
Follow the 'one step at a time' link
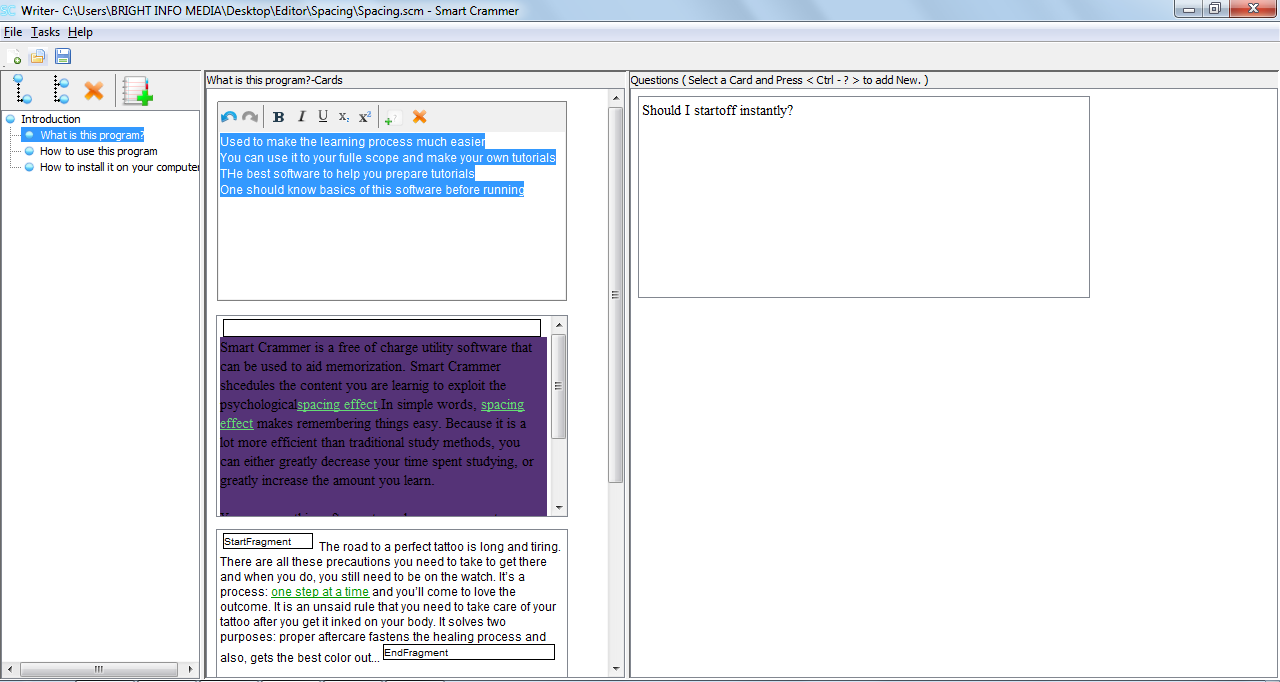(320, 592)
